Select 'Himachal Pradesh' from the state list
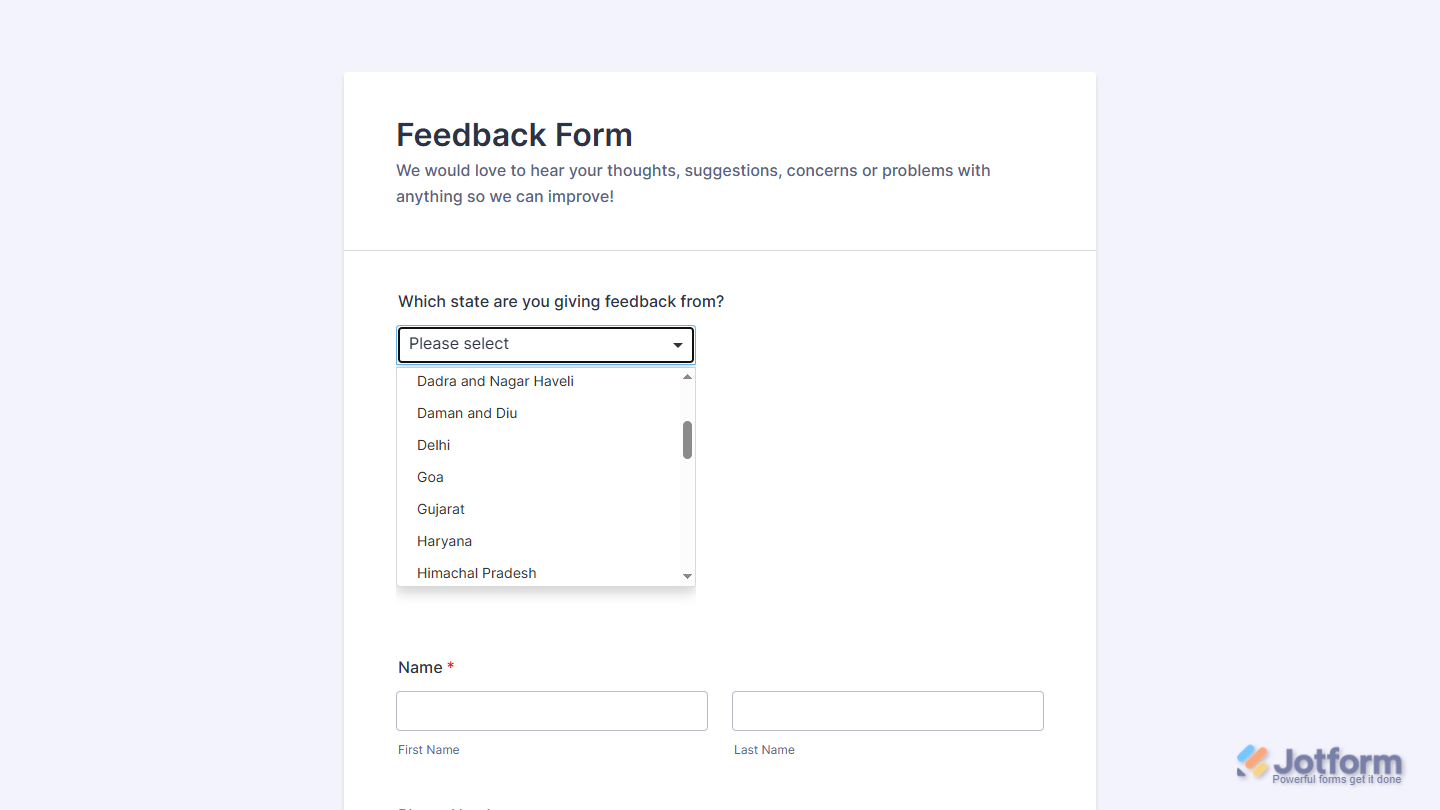Image resolution: width=1440 pixels, height=810 pixels. point(476,573)
